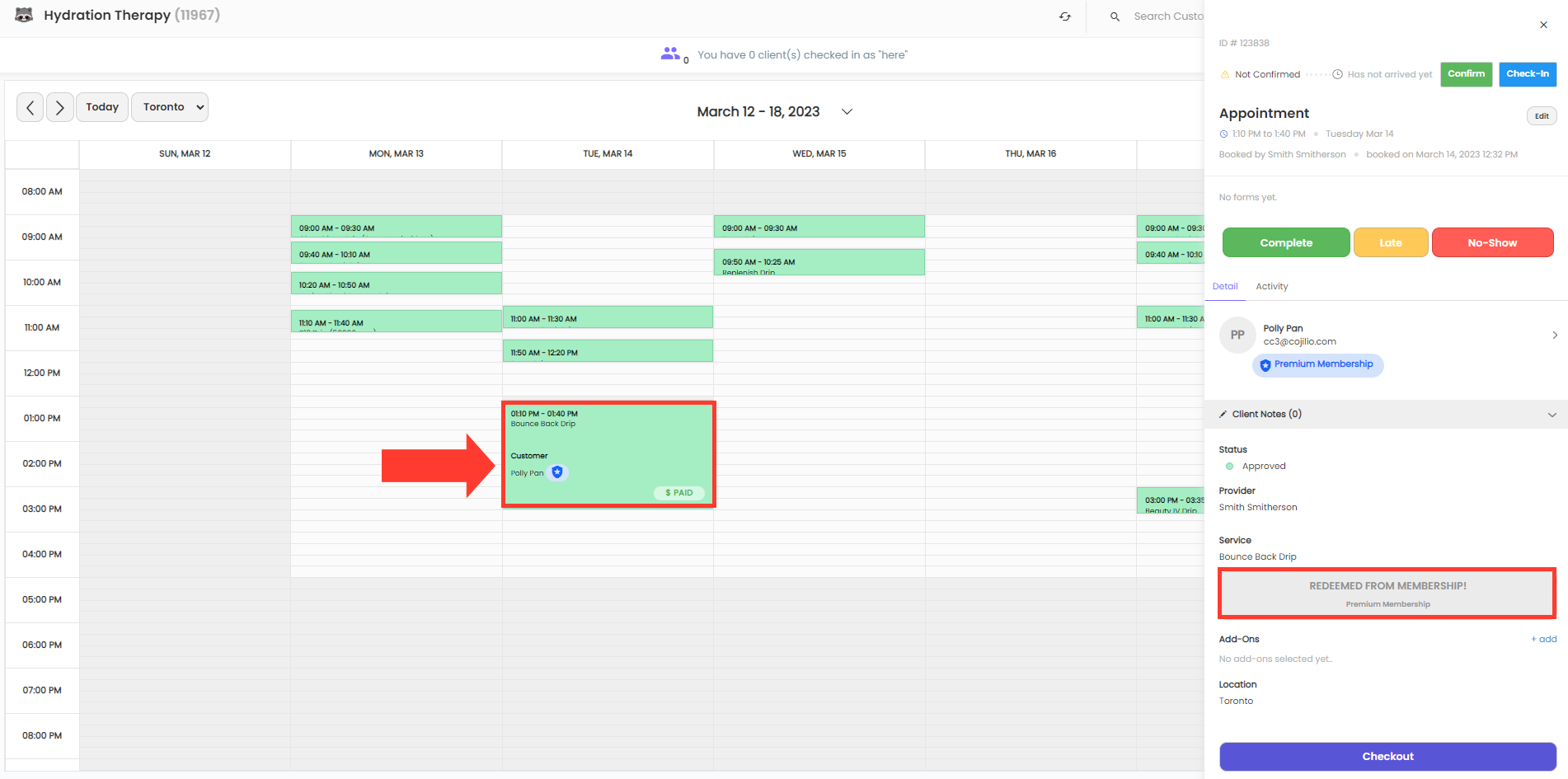Click the add link for Add-Ons
1568x779 pixels.
(x=1543, y=639)
